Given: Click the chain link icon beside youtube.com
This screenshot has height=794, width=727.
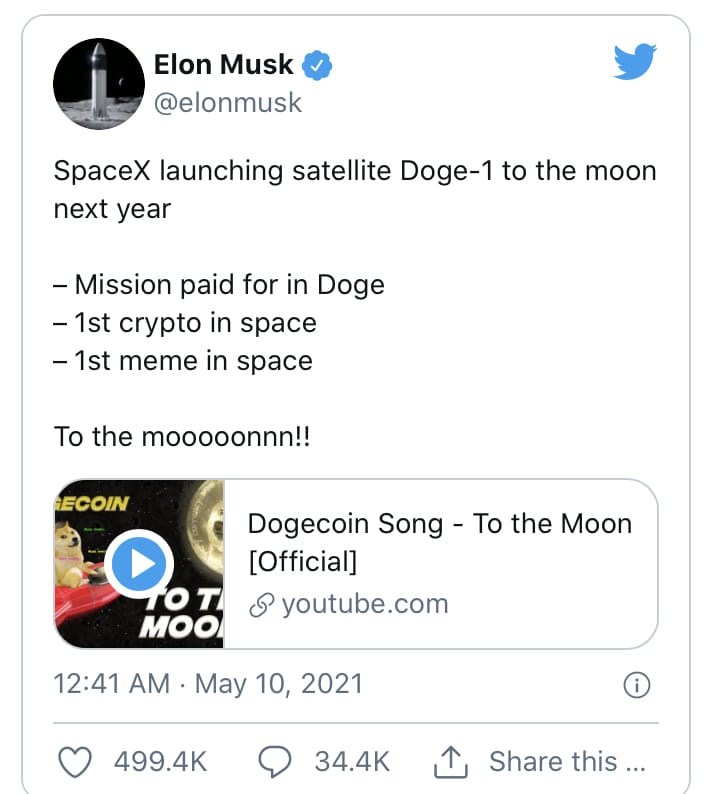Looking at the screenshot, I should [262, 605].
